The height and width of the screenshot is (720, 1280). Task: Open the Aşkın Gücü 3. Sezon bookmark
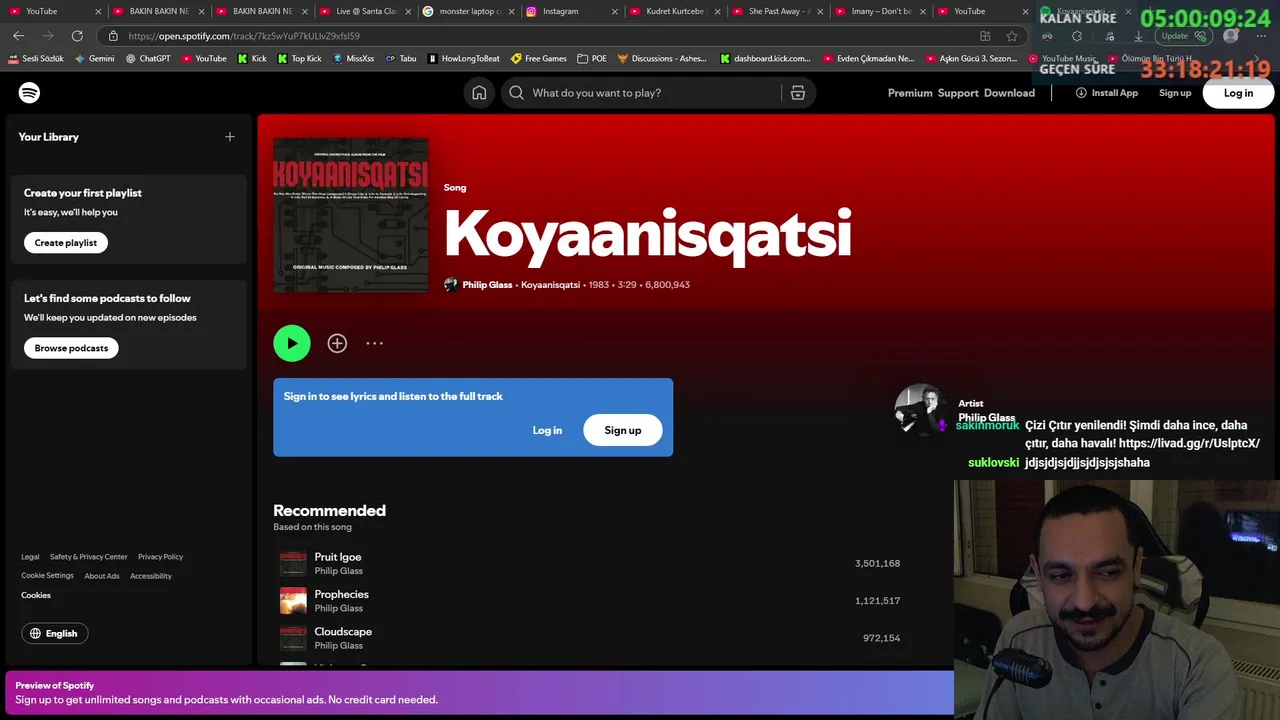pos(971,59)
